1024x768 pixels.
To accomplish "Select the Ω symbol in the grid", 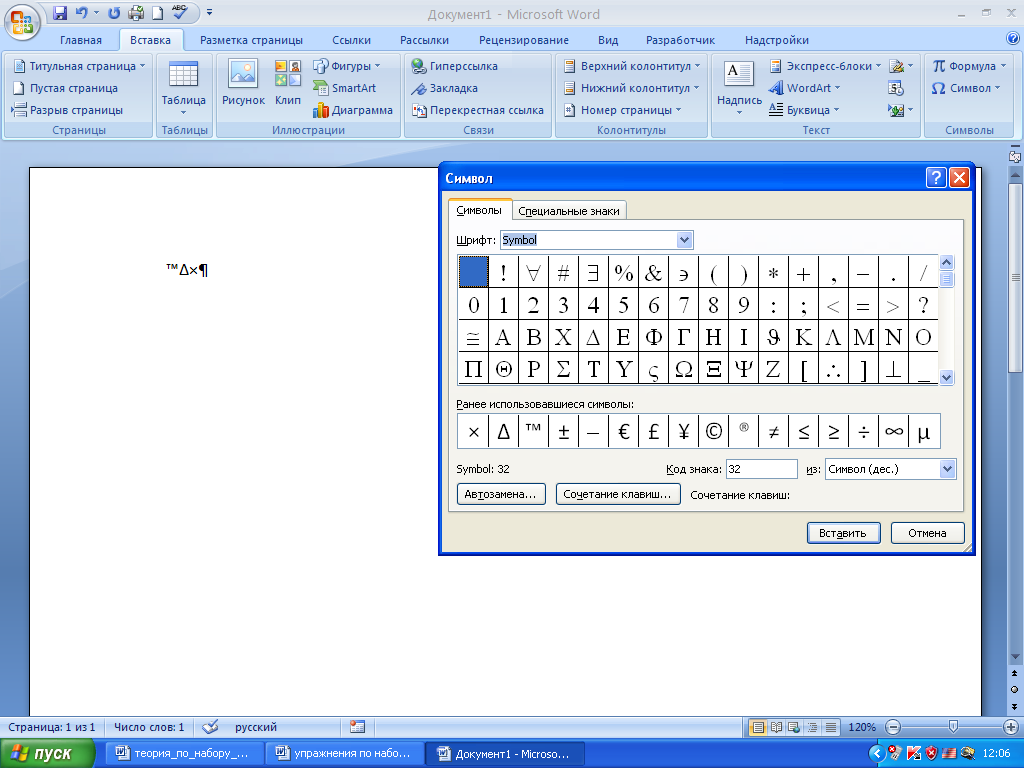I will tap(684, 369).
